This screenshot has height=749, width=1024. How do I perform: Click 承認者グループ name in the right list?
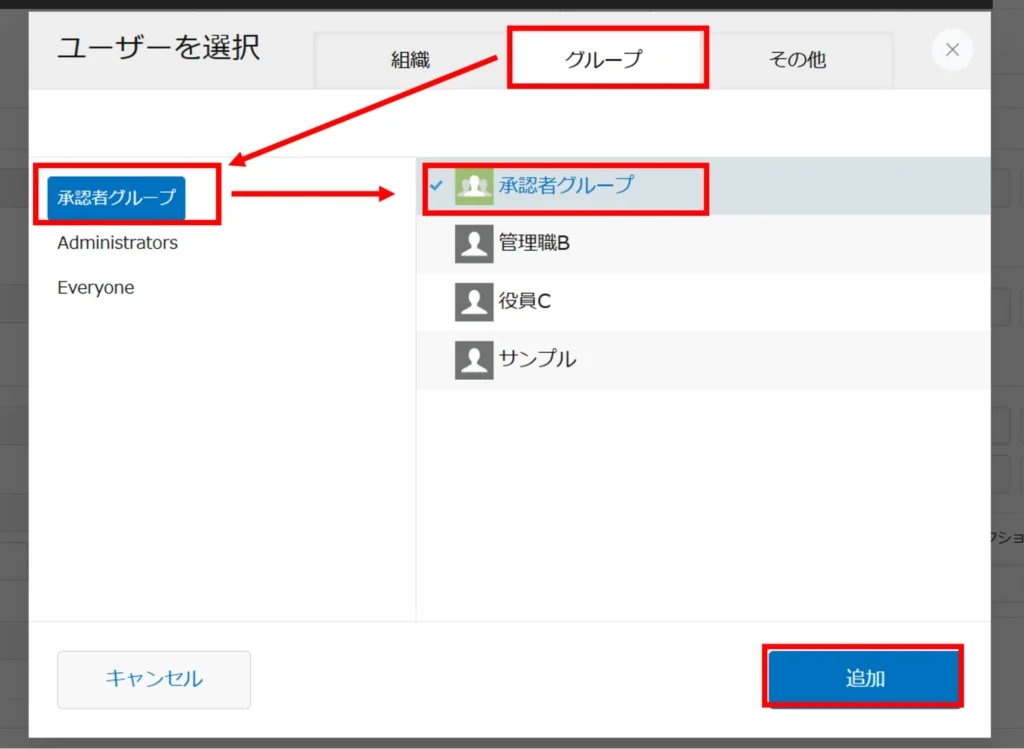point(566,186)
